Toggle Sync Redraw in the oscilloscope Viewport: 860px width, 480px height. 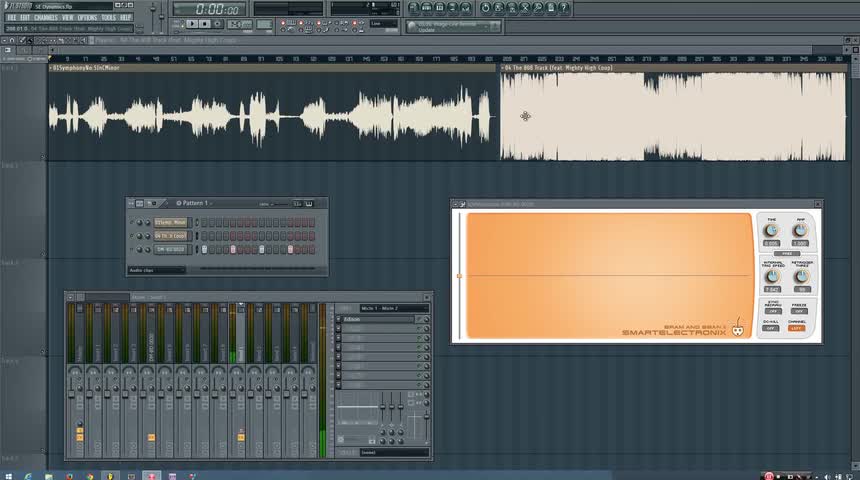pyautogui.click(x=771, y=311)
